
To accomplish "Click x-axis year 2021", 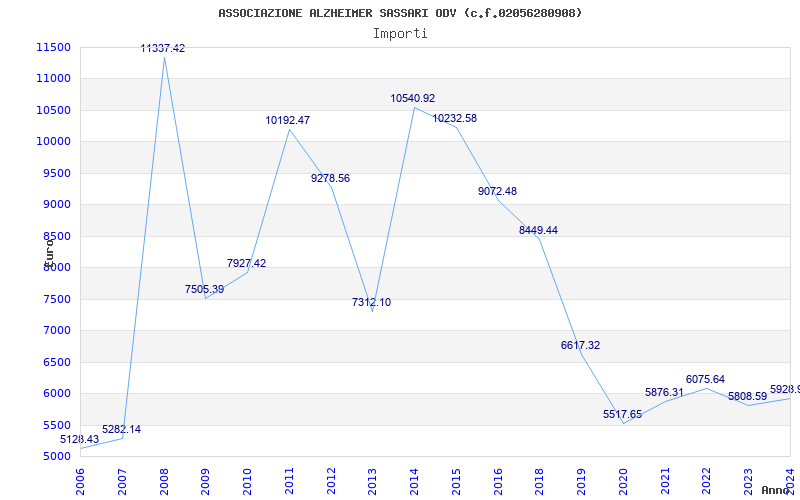I will click(665, 482).
